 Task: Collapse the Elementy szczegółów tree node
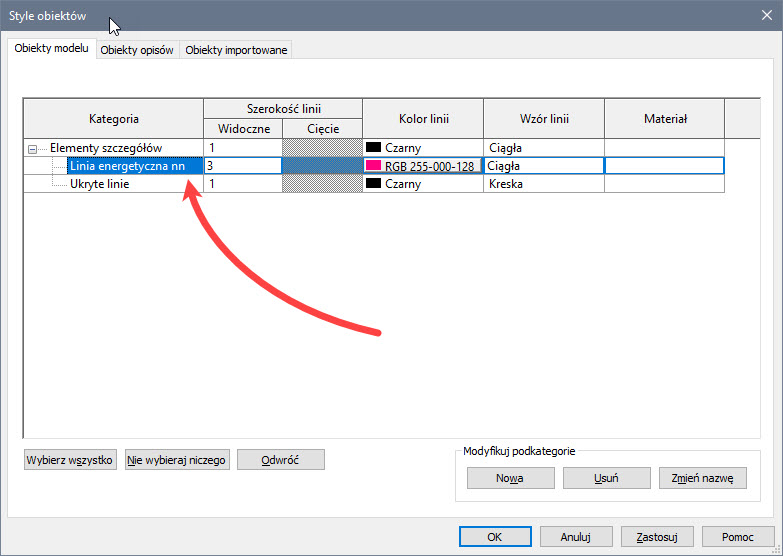33,148
